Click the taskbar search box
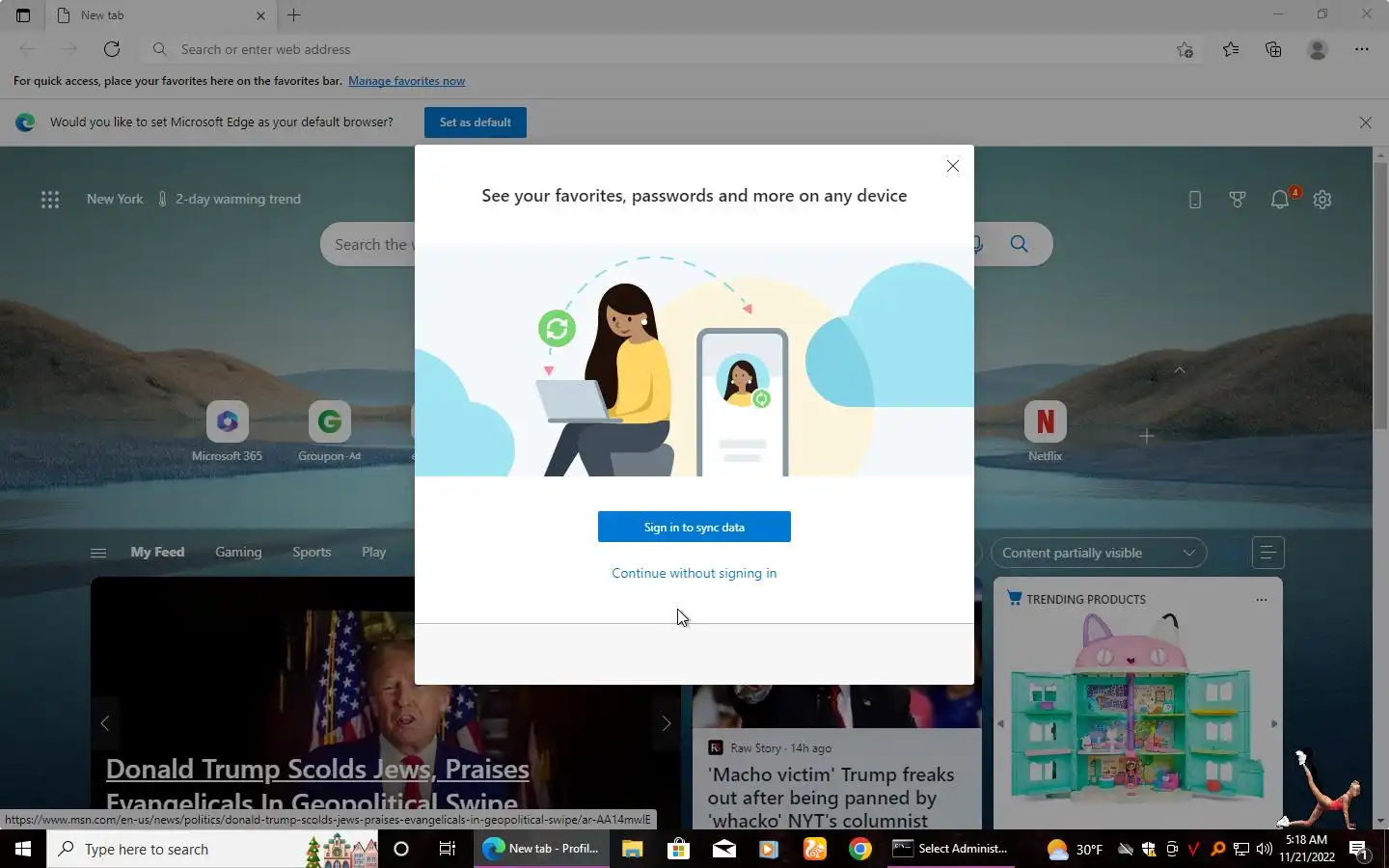 point(212,849)
